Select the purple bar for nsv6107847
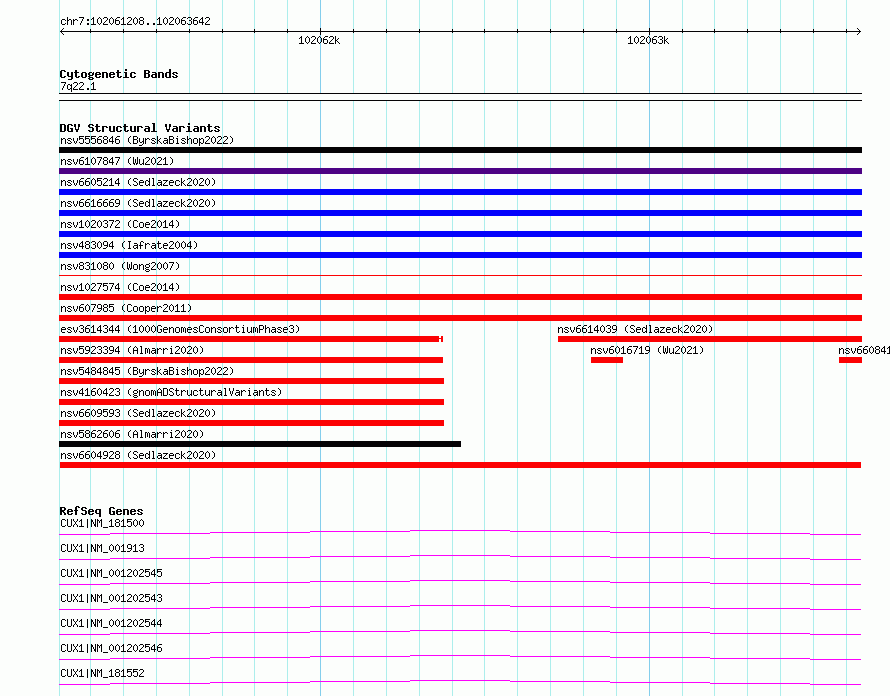Screen dimensions: 890x696 point(460,171)
